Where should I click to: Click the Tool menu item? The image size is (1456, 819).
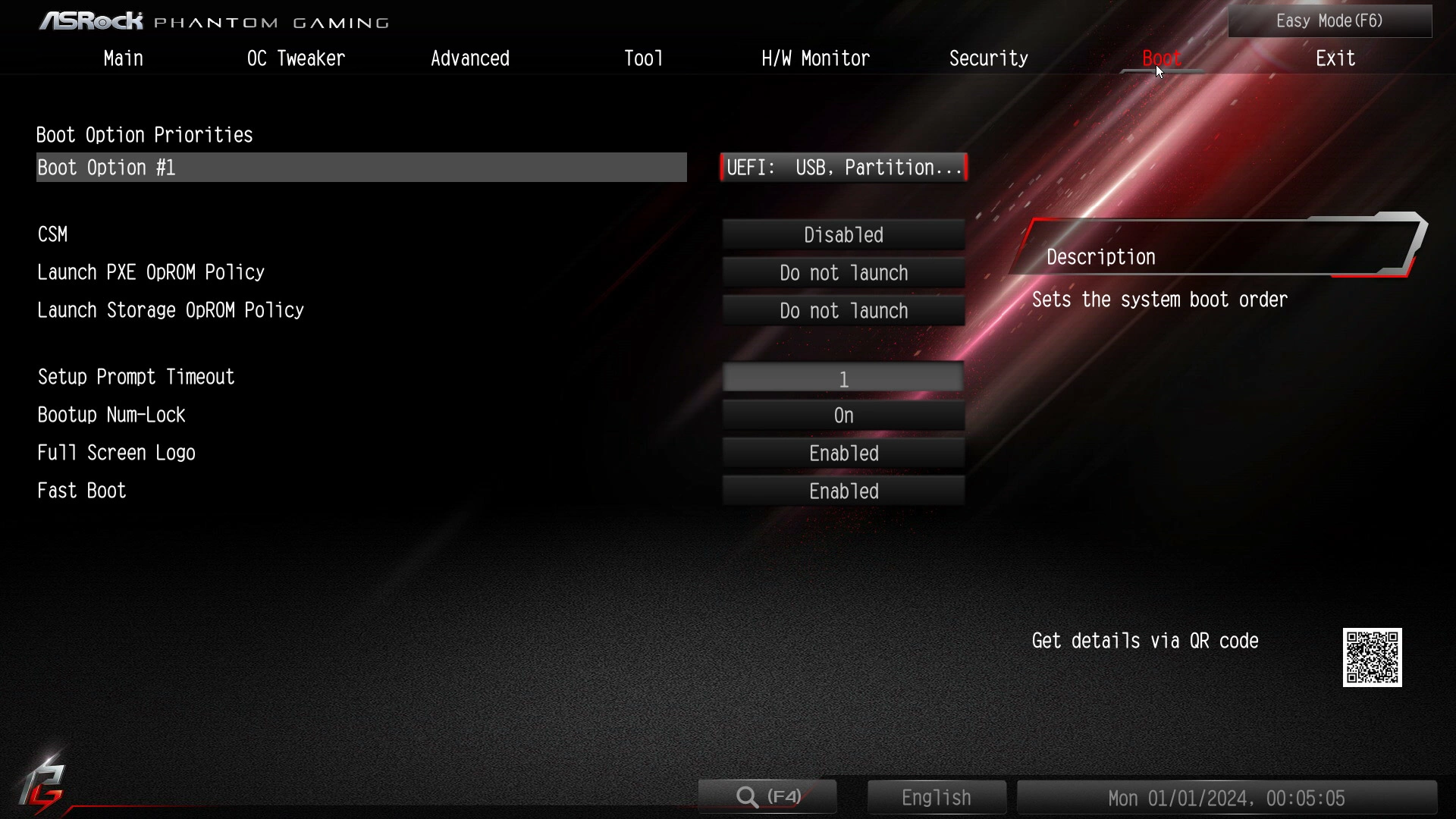tap(643, 58)
